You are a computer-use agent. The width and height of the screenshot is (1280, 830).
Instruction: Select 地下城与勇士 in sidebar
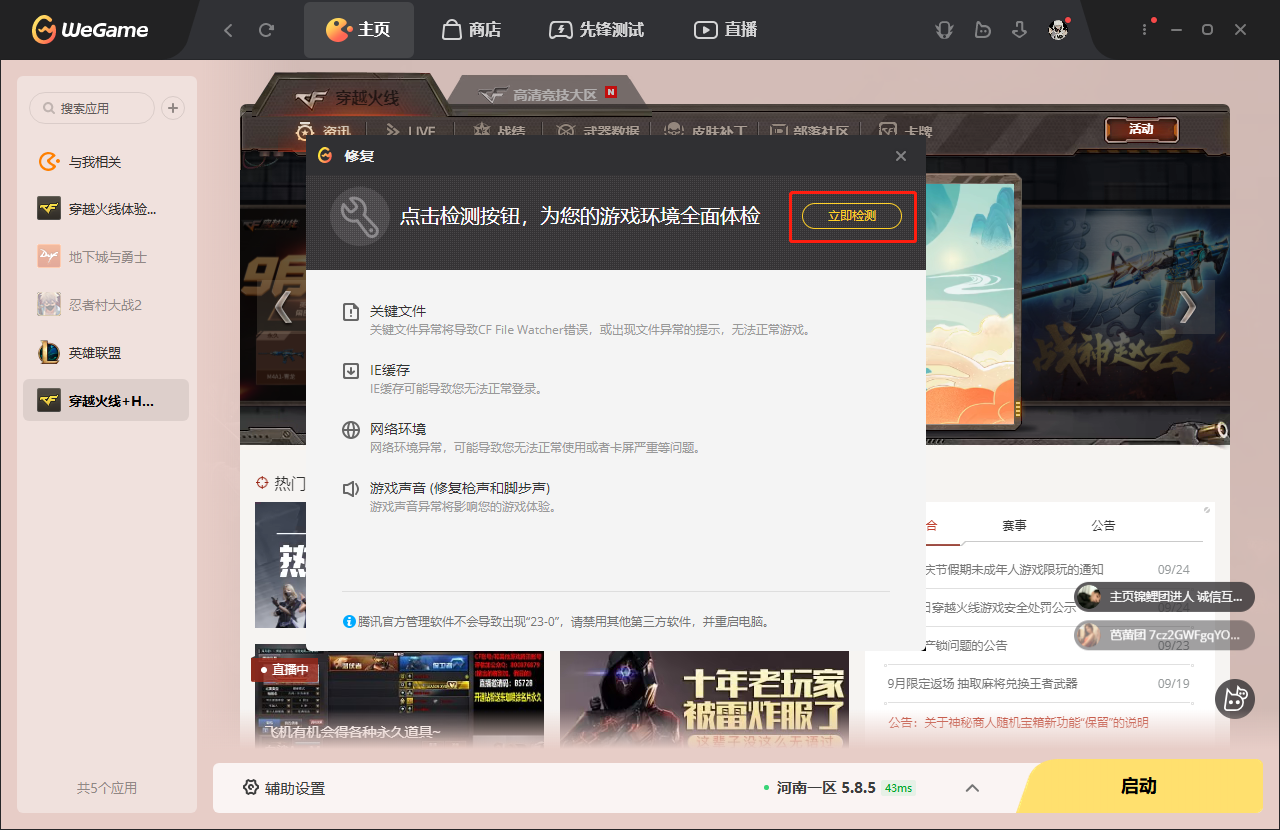point(106,257)
